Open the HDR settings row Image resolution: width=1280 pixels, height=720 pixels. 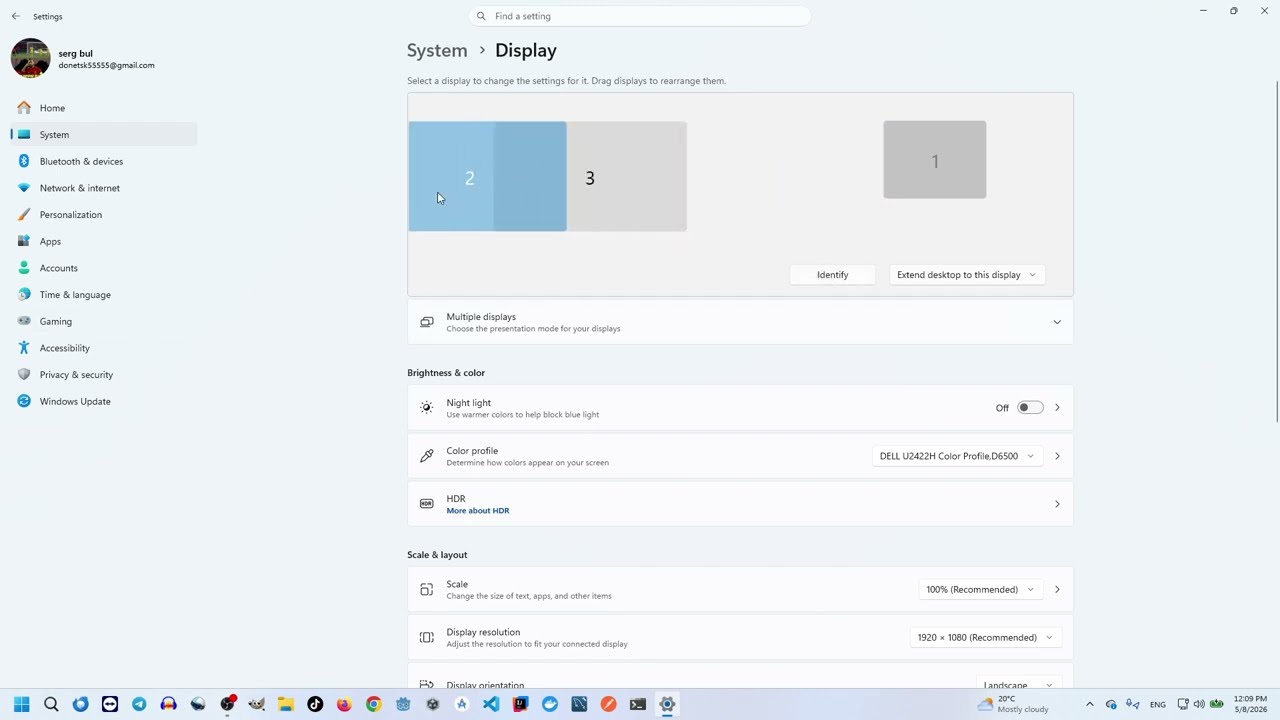pos(740,504)
